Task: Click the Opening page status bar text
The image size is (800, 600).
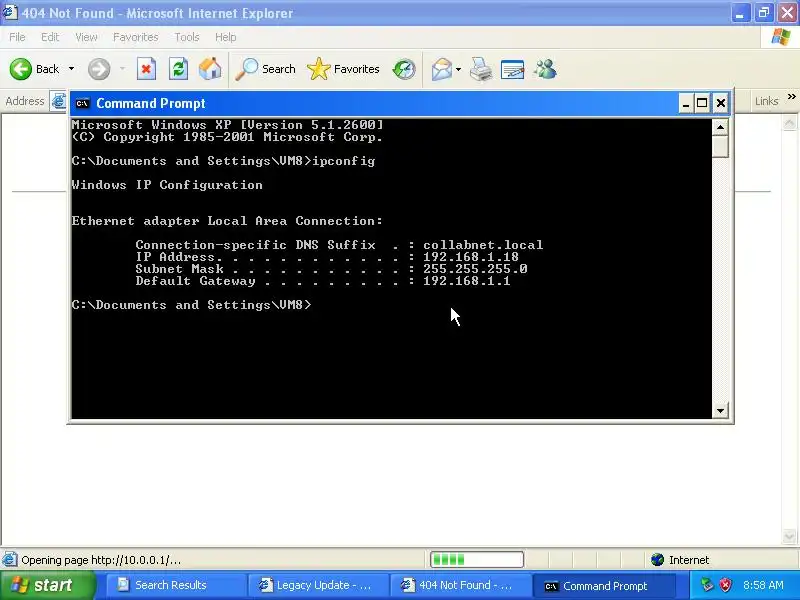Action: [101, 560]
